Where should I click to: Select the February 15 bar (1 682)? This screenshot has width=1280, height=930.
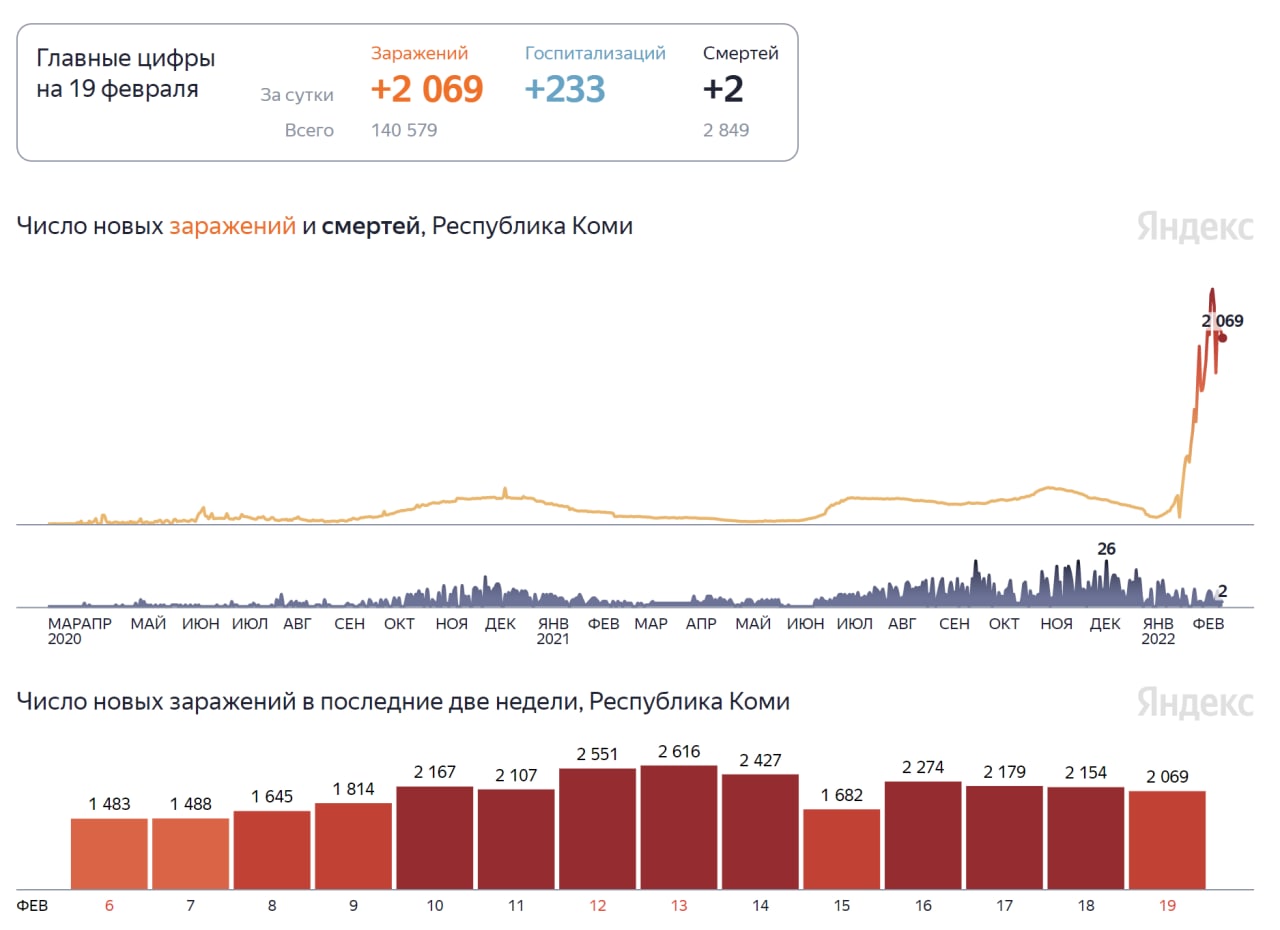click(x=842, y=849)
